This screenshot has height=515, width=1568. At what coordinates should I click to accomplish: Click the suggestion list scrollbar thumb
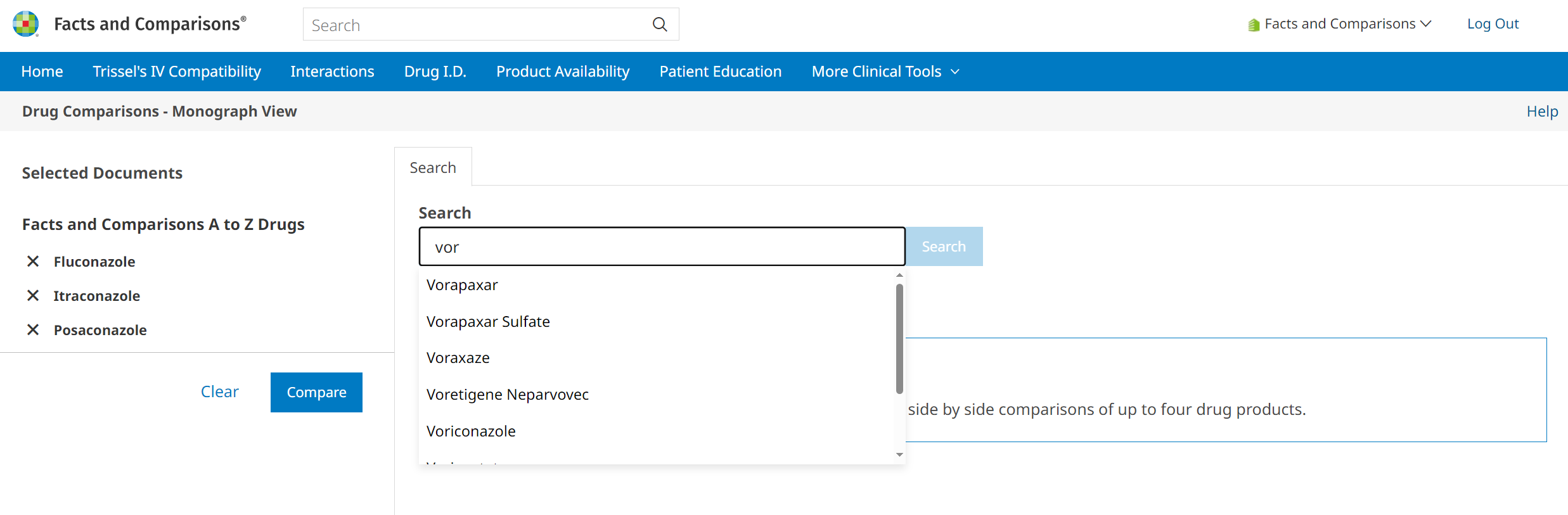pos(899,339)
